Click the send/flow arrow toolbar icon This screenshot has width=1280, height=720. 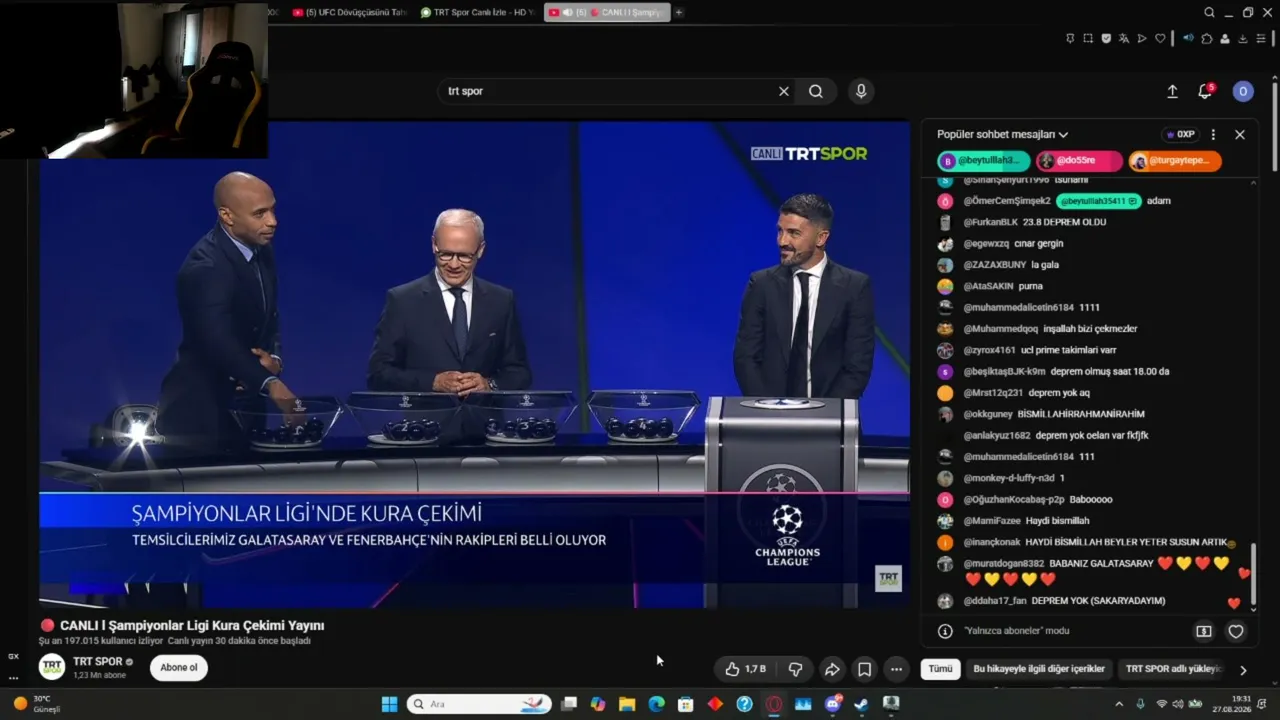pos(1142,38)
